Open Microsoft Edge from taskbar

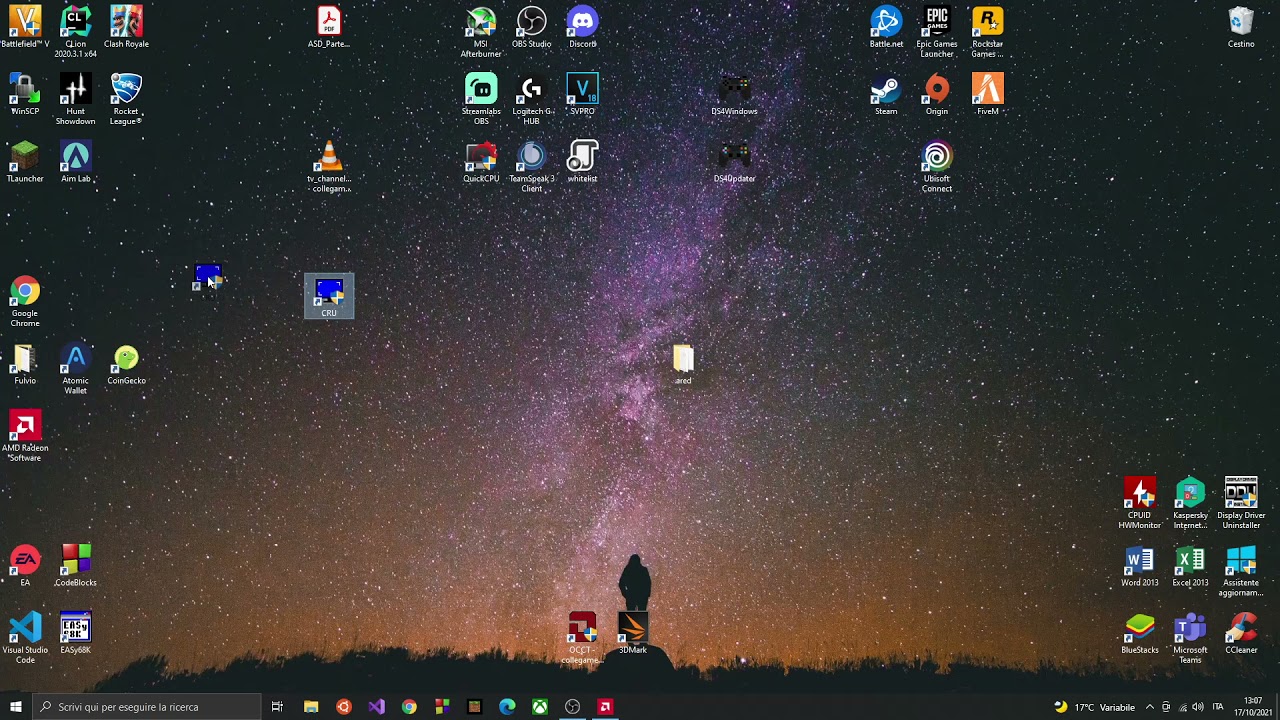tap(507, 707)
